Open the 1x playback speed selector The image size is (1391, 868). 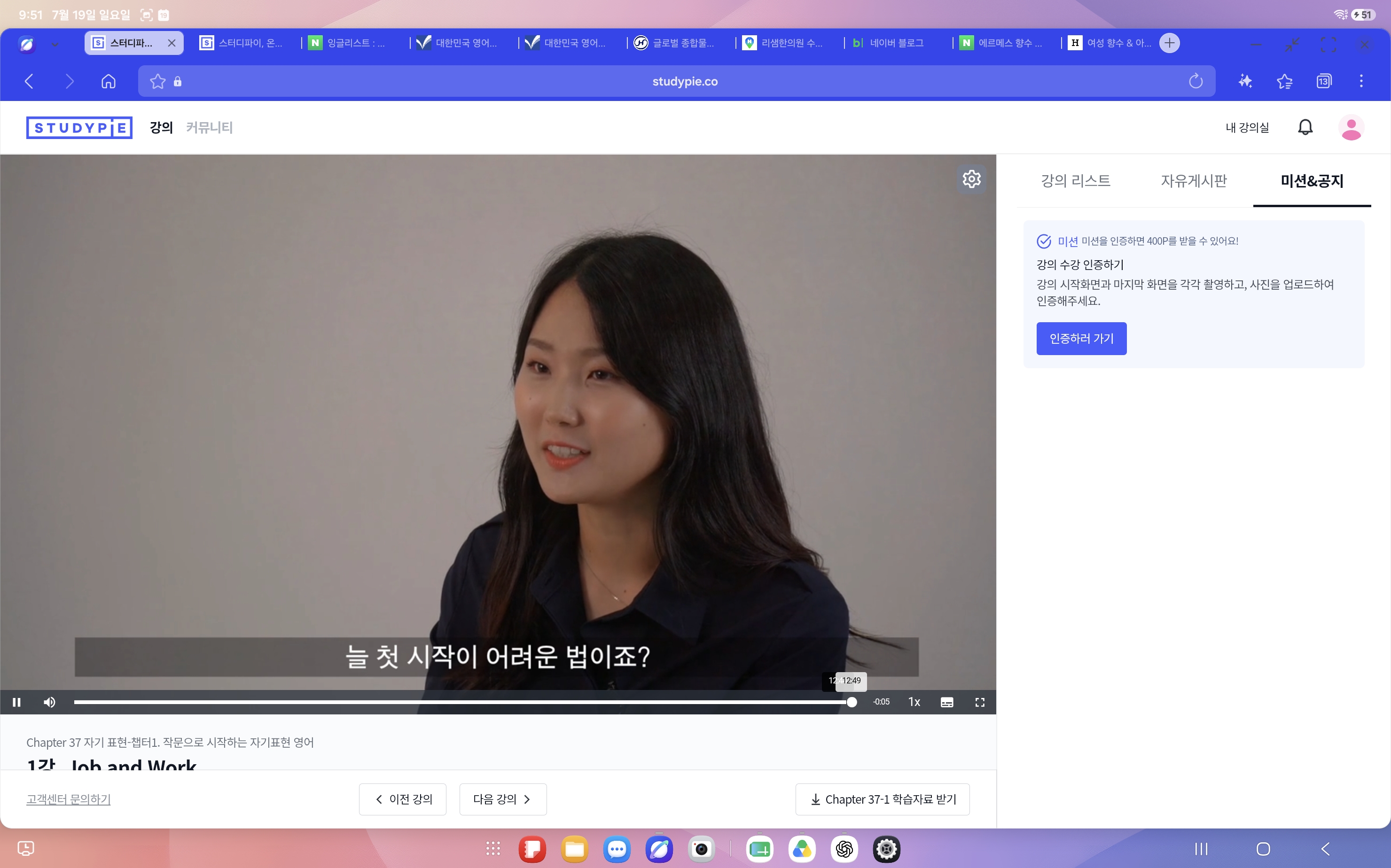click(x=914, y=702)
